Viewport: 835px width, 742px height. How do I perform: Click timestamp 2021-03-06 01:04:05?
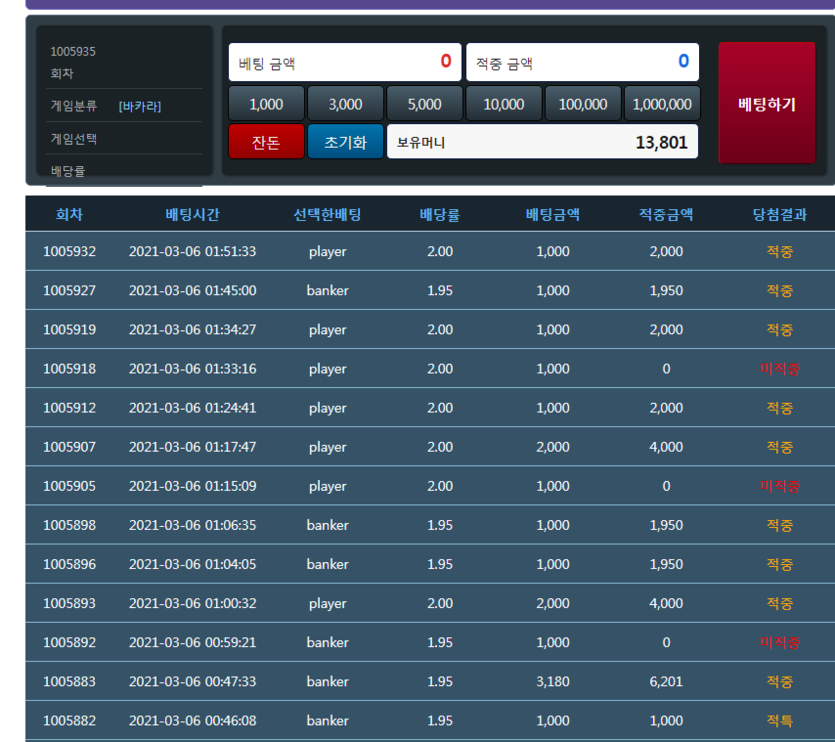pyautogui.click(x=192, y=564)
